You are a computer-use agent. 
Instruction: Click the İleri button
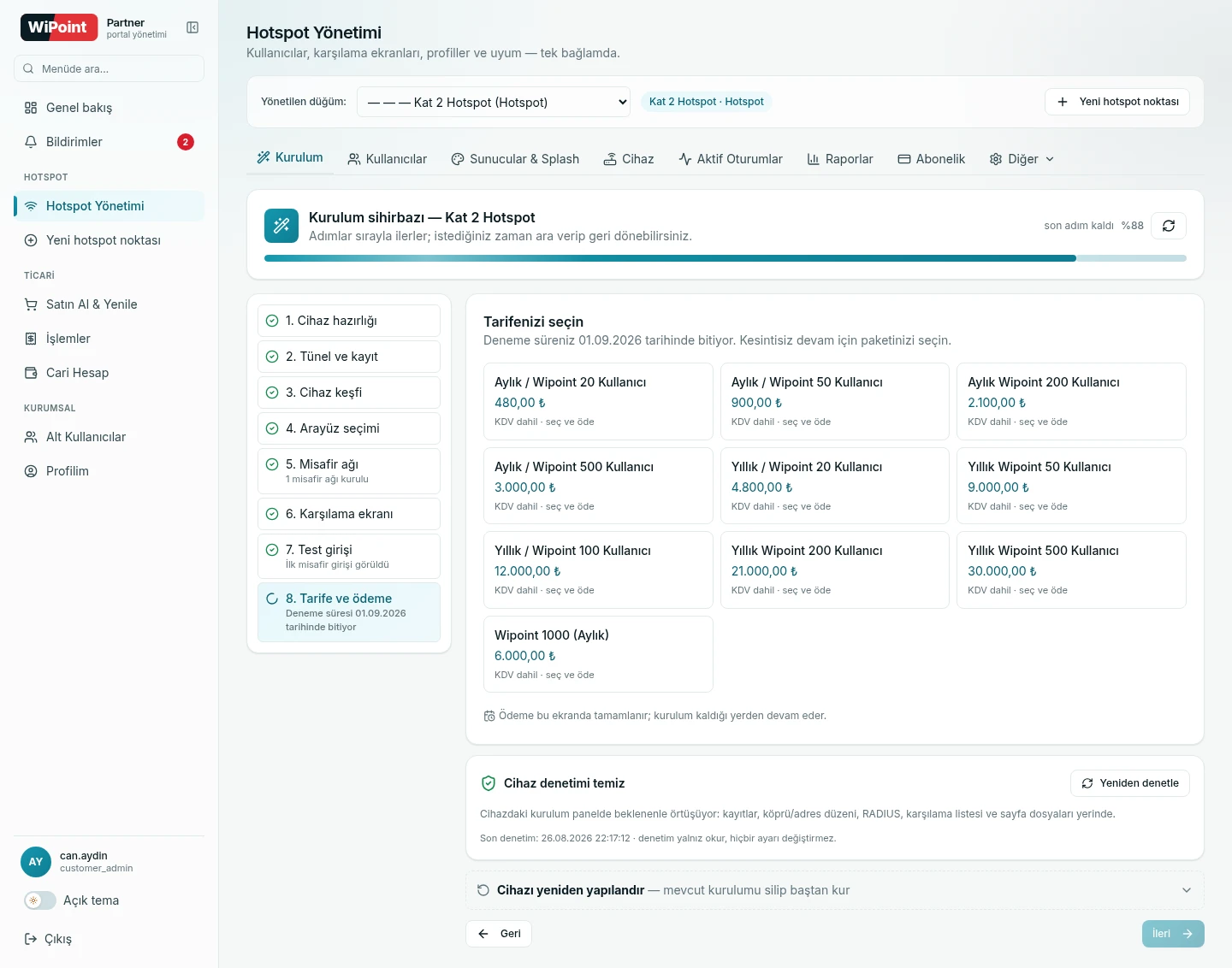[1173, 934]
